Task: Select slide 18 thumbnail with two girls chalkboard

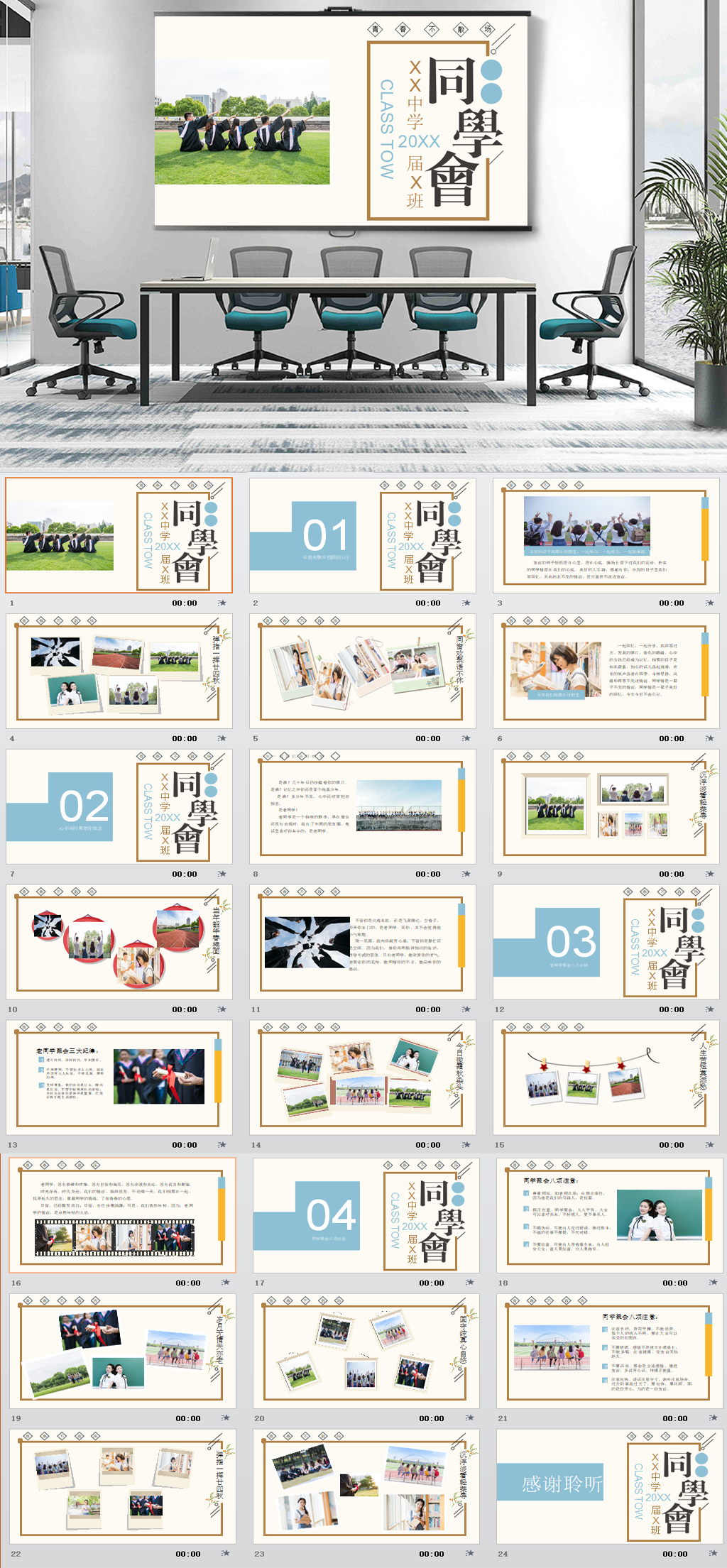Action: [610, 1215]
